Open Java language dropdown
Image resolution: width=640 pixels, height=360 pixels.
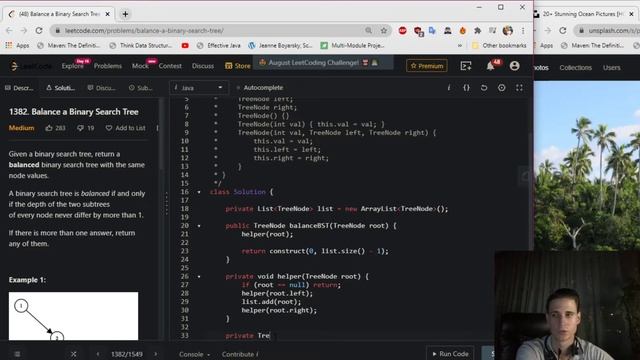coord(198,88)
